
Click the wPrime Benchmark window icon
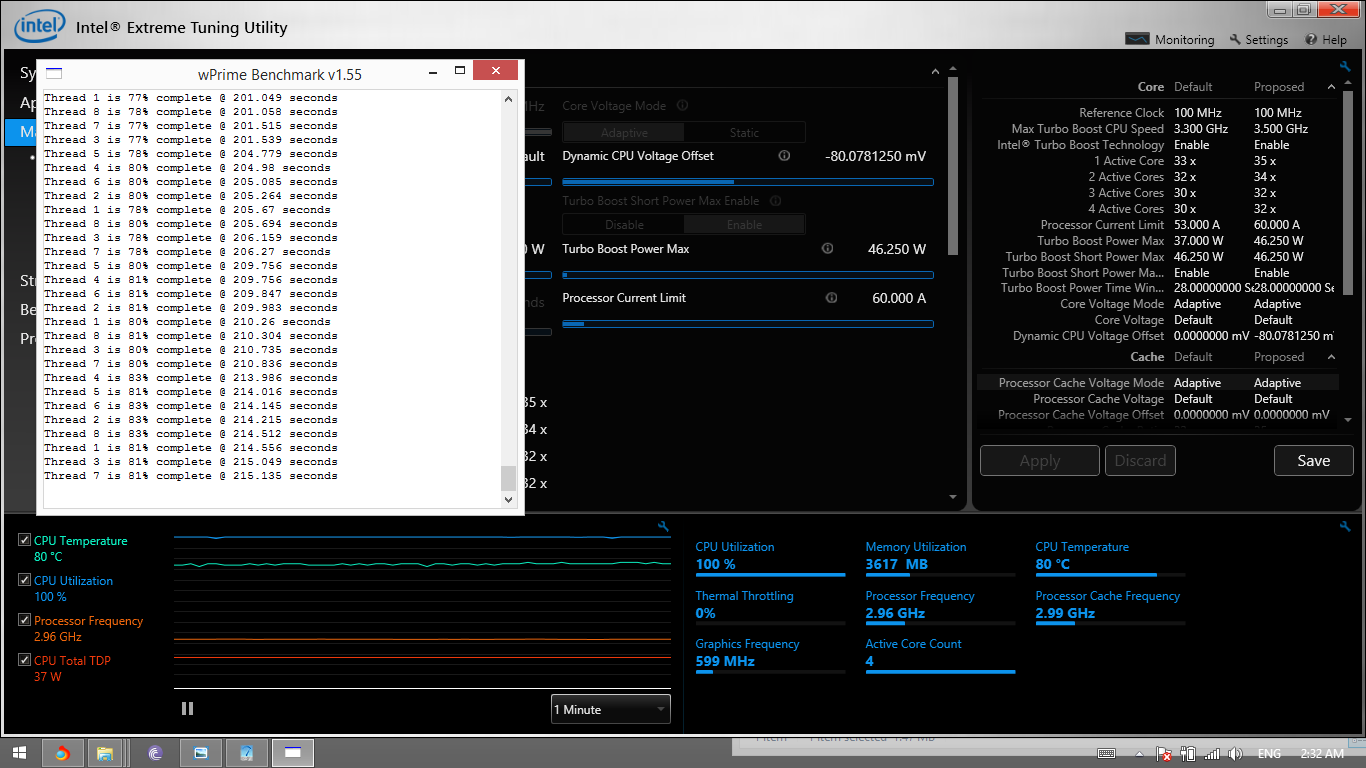click(54, 73)
